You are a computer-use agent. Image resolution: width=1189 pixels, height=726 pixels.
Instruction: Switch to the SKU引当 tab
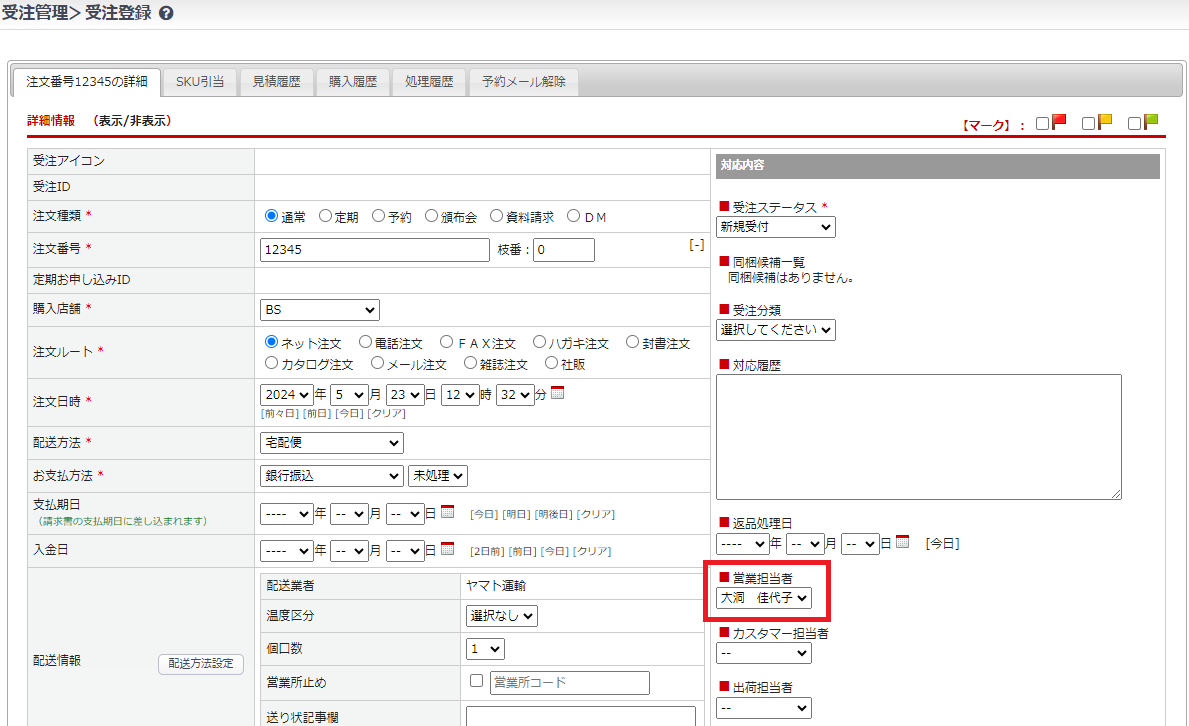coord(200,82)
